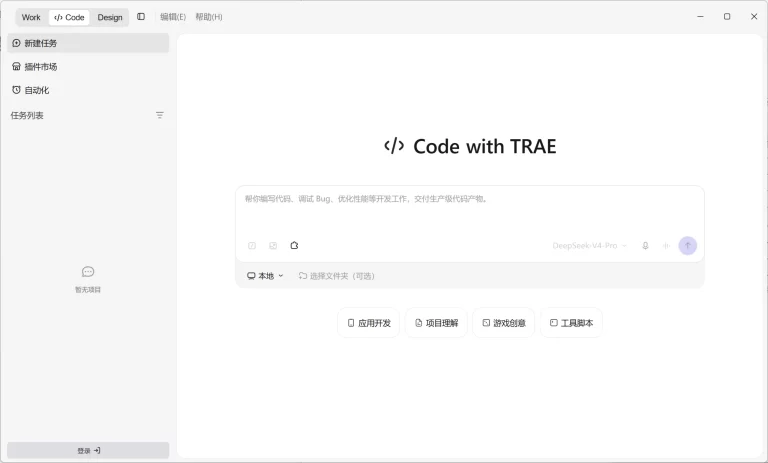Click the 暂无项目 empty label
Image resolution: width=768 pixels, height=463 pixels.
click(88, 290)
